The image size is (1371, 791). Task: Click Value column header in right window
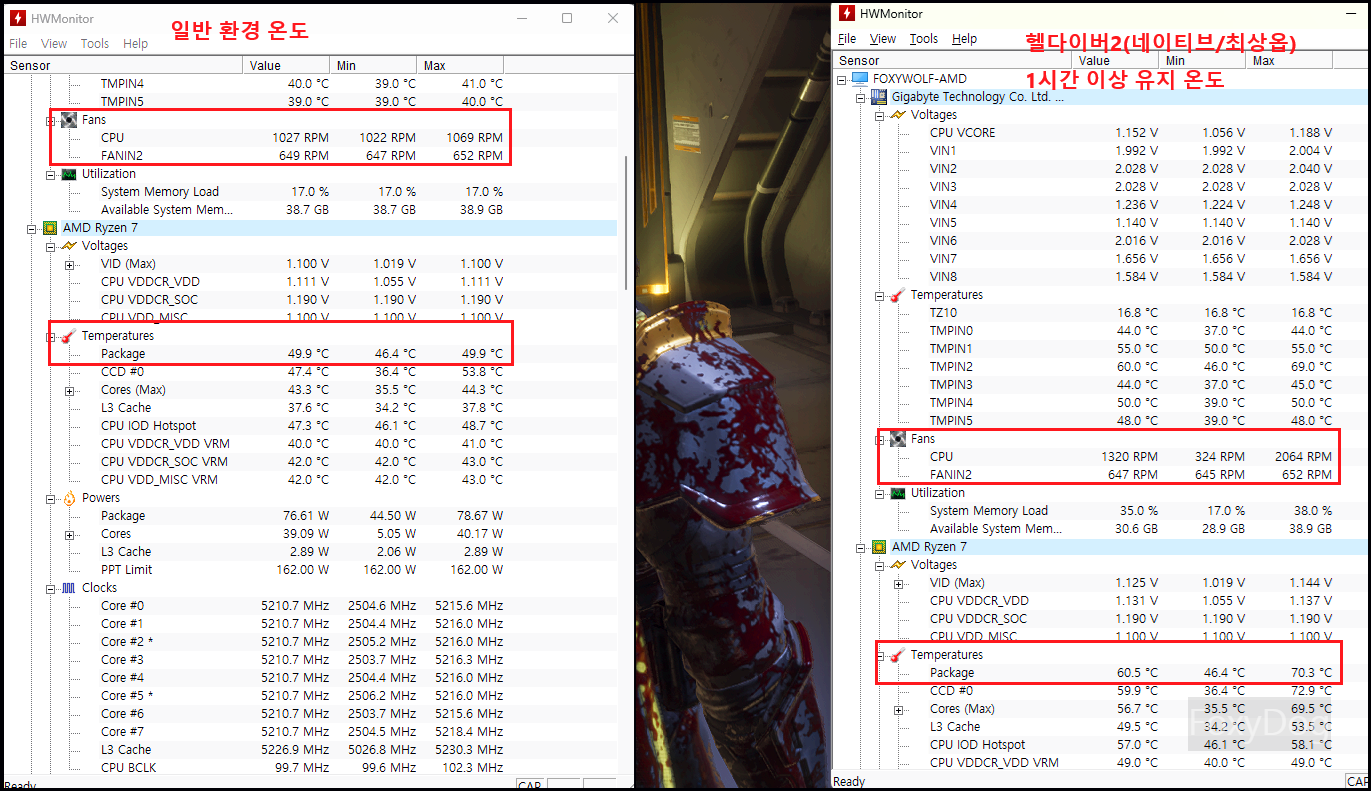click(x=1114, y=61)
